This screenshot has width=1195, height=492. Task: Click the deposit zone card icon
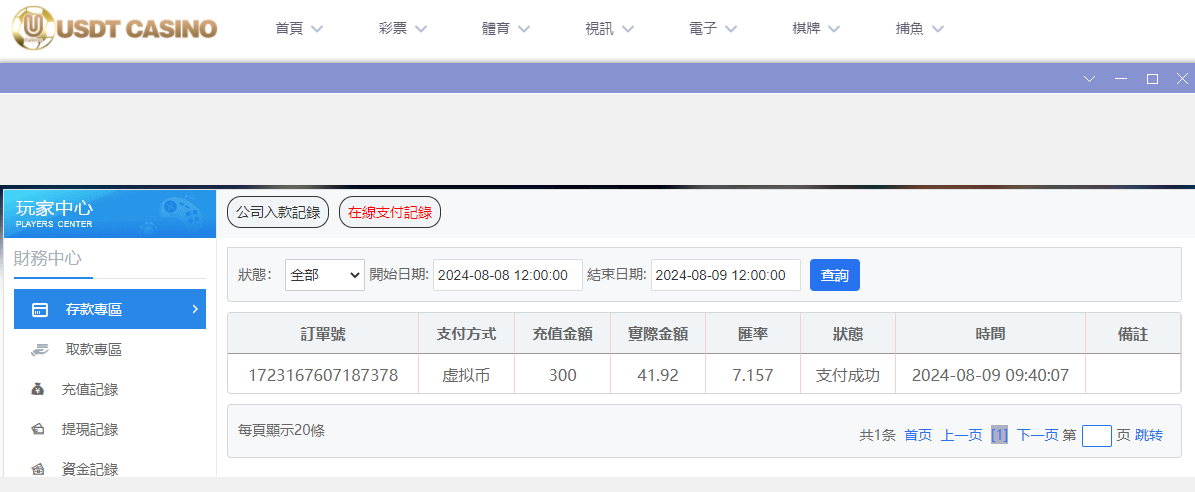(40, 310)
